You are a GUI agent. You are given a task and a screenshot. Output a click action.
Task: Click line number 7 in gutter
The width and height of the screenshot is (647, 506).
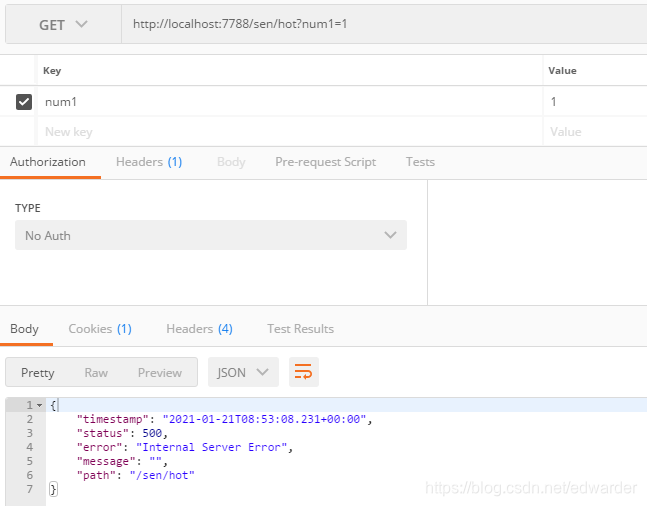click(30, 489)
